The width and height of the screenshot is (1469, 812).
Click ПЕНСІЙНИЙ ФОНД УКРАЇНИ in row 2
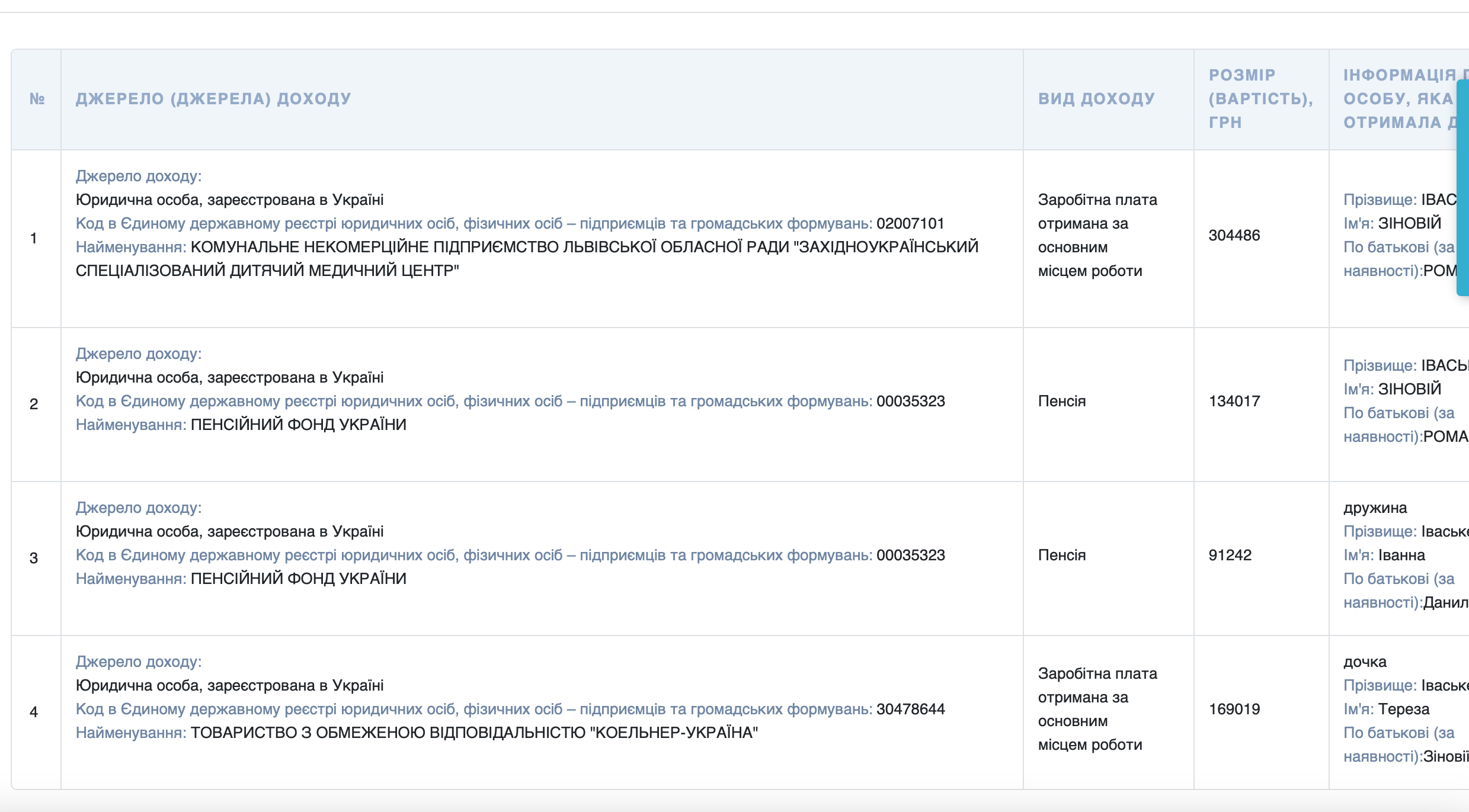click(298, 425)
